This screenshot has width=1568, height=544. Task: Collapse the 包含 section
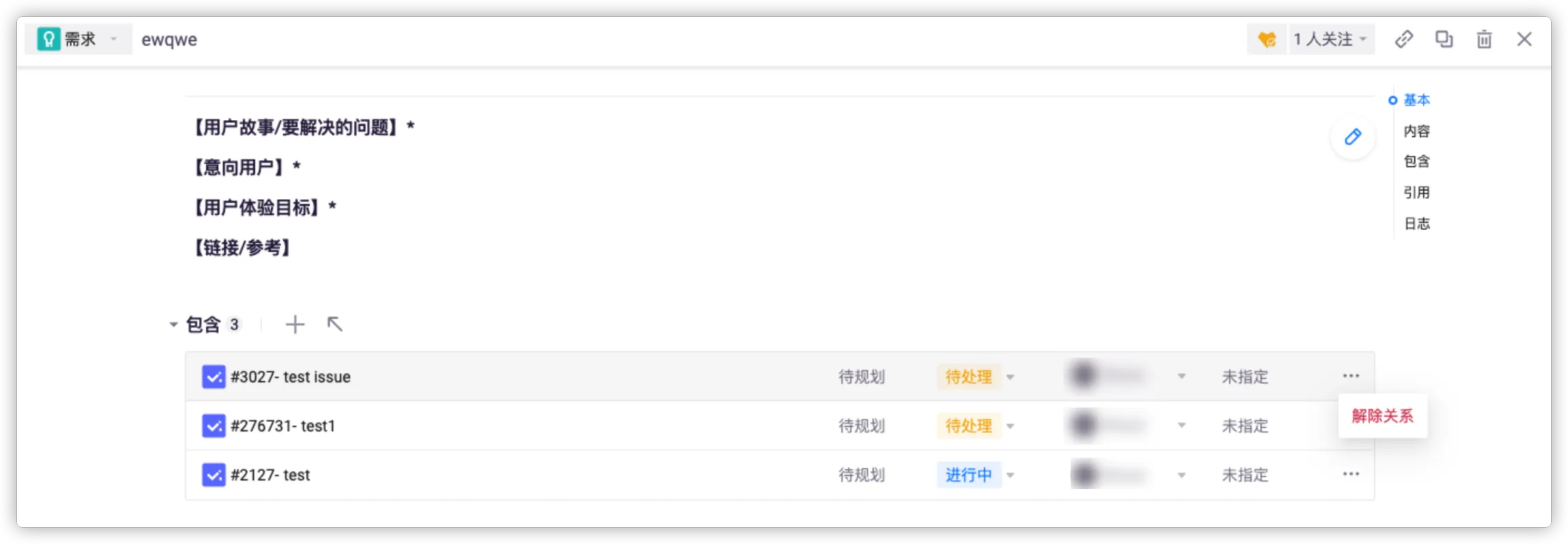click(x=174, y=325)
